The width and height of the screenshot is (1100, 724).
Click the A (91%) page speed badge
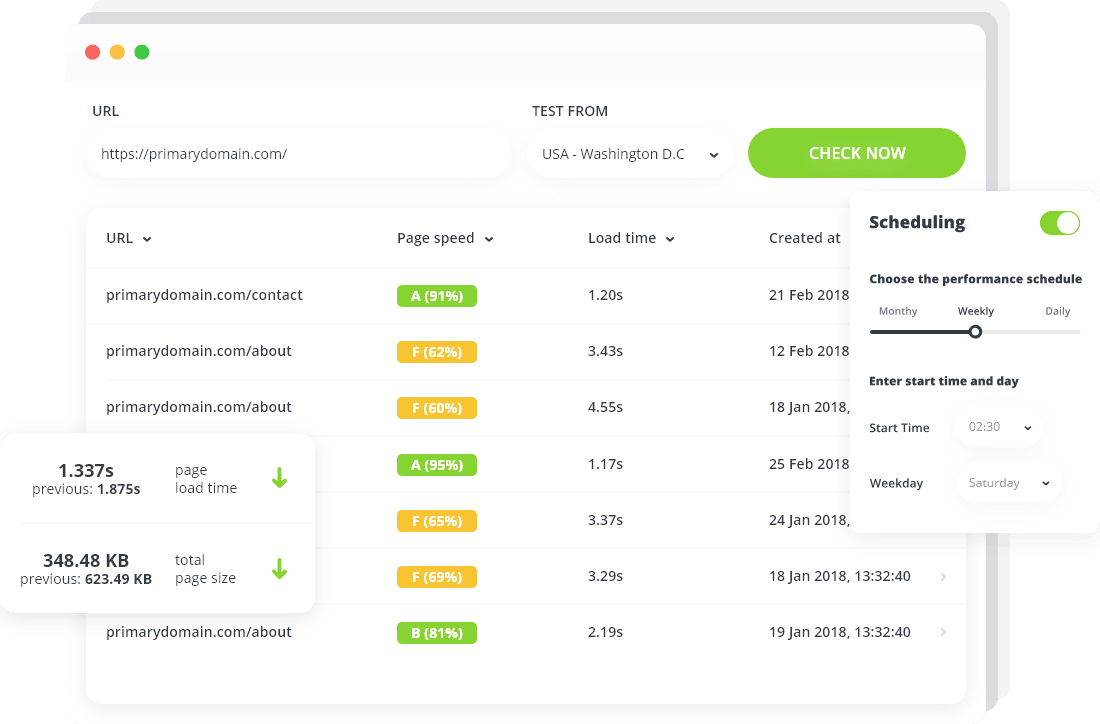click(x=436, y=296)
